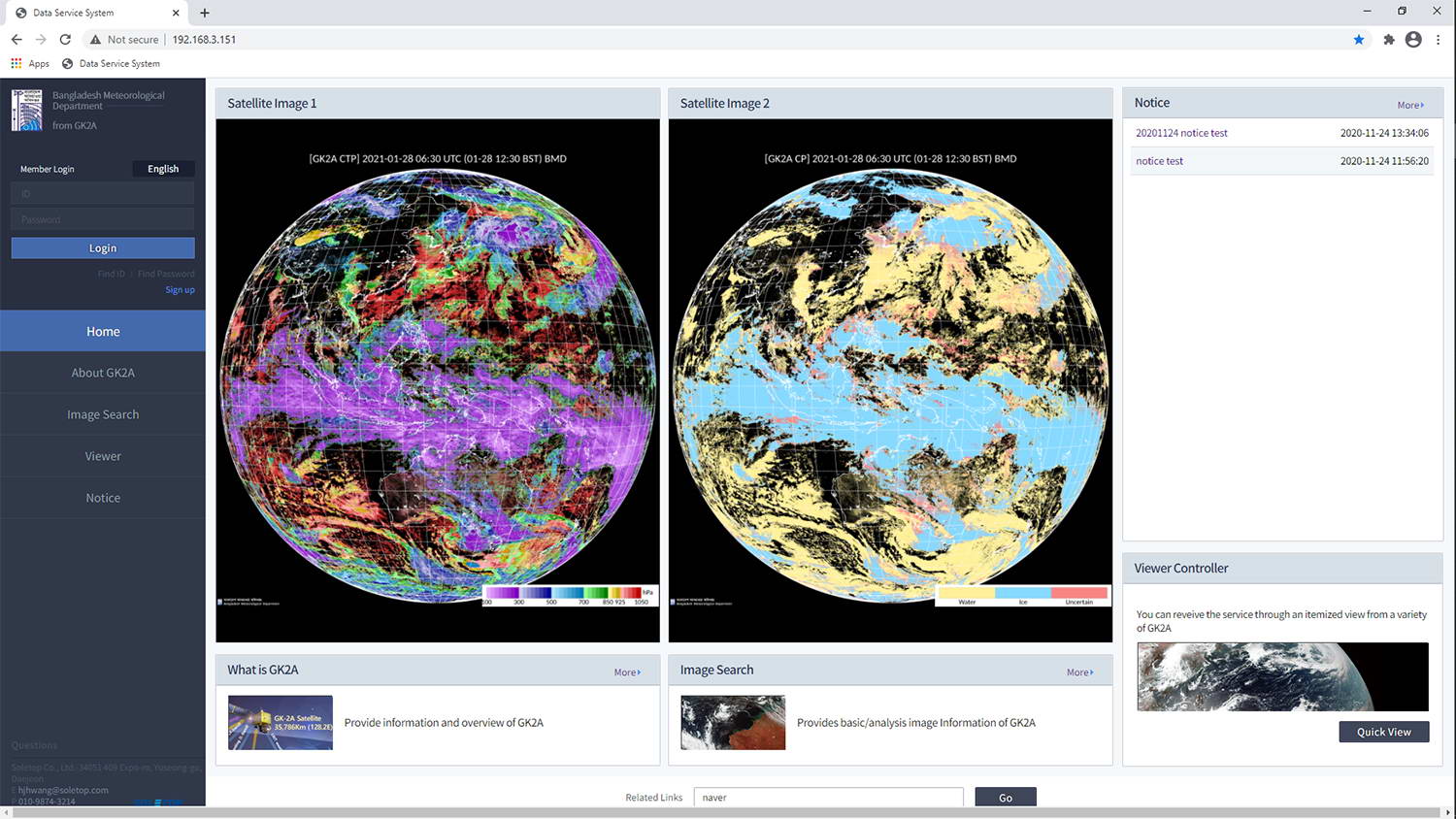Click hjhwang@soletop.com email address
This screenshot has width=1456, height=819.
coord(63,790)
